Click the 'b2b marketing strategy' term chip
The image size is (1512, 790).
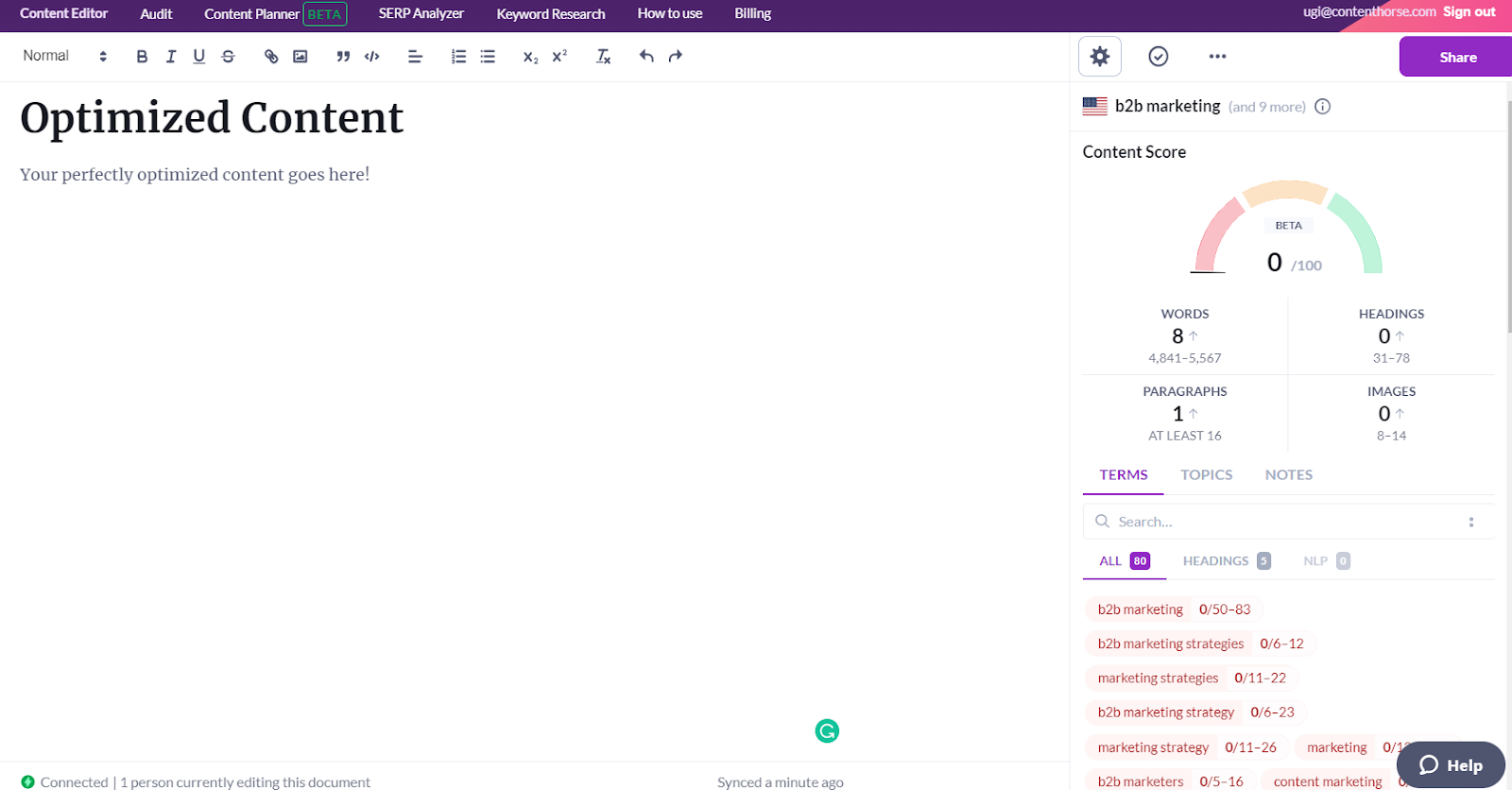pos(1195,712)
